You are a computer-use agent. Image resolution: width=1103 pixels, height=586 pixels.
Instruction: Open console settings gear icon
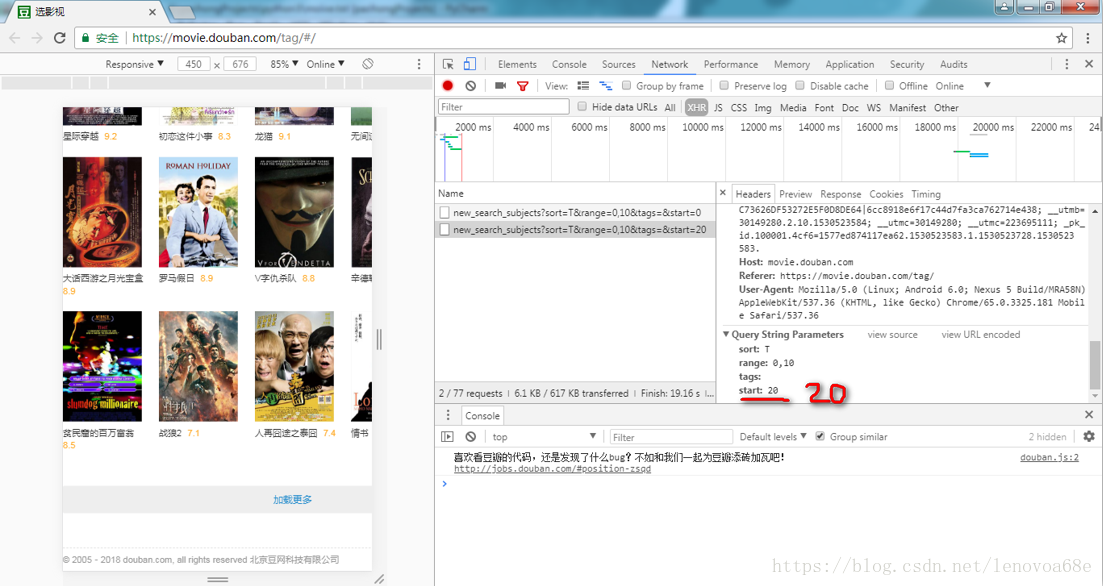pyautogui.click(x=1089, y=437)
